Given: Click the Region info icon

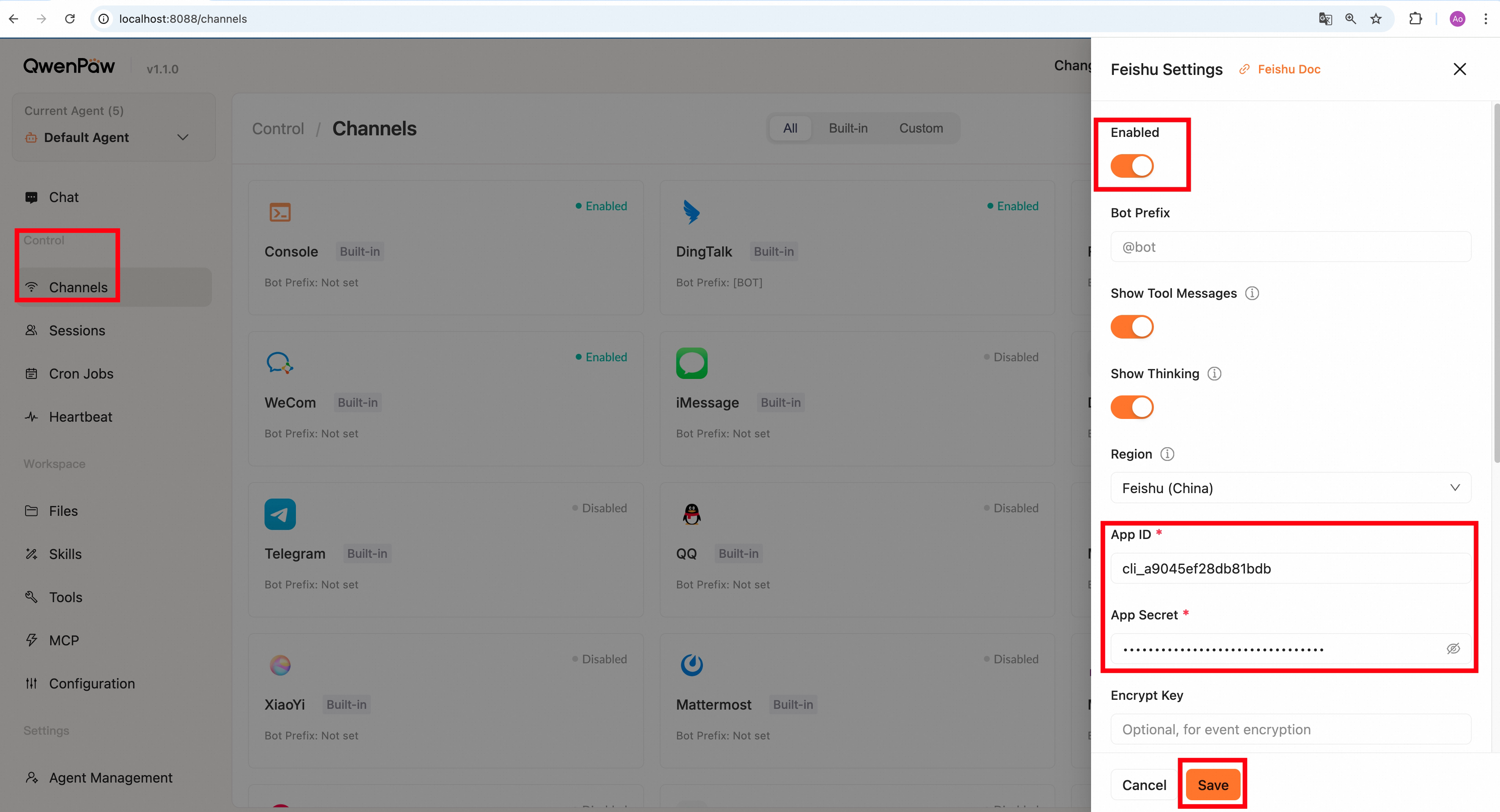Looking at the screenshot, I should [x=1168, y=454].
